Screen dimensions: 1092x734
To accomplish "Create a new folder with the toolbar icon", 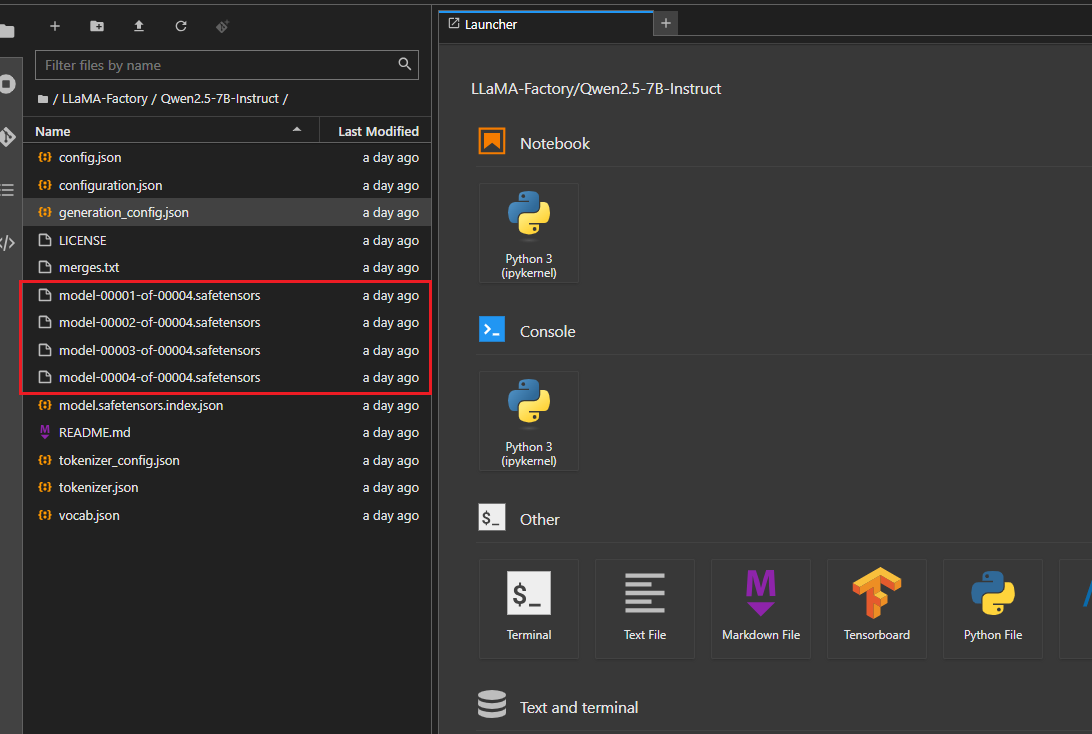I will (97, 26).
